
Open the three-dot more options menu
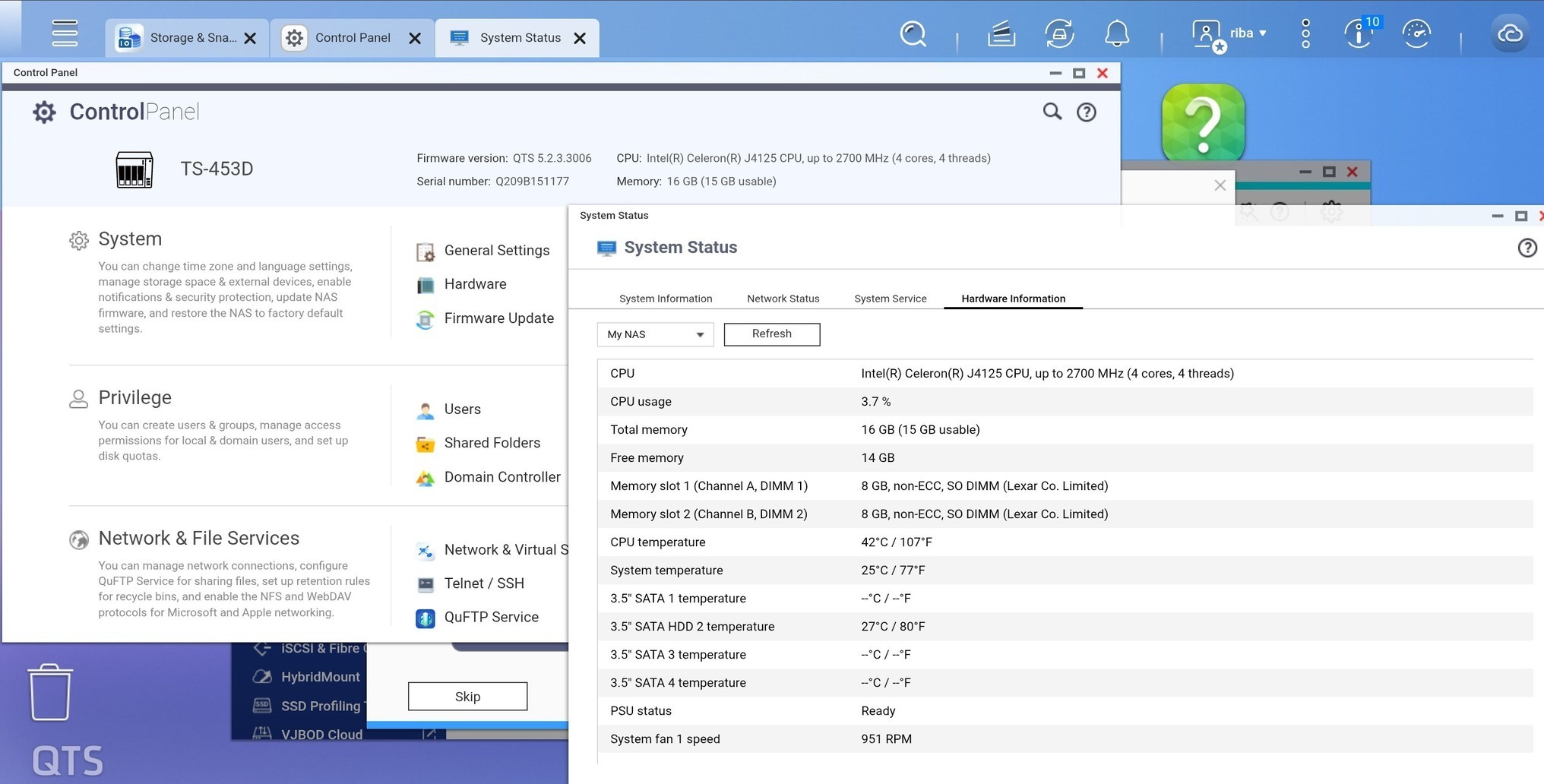(x=1305, y=33)
